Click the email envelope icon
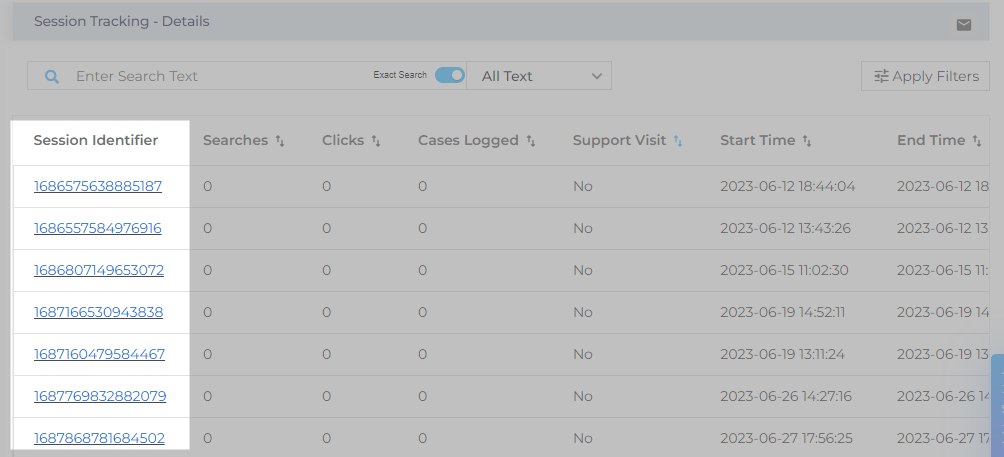Image resolution: width=1004 pixels, height=457 pixels. click(964, 25)
